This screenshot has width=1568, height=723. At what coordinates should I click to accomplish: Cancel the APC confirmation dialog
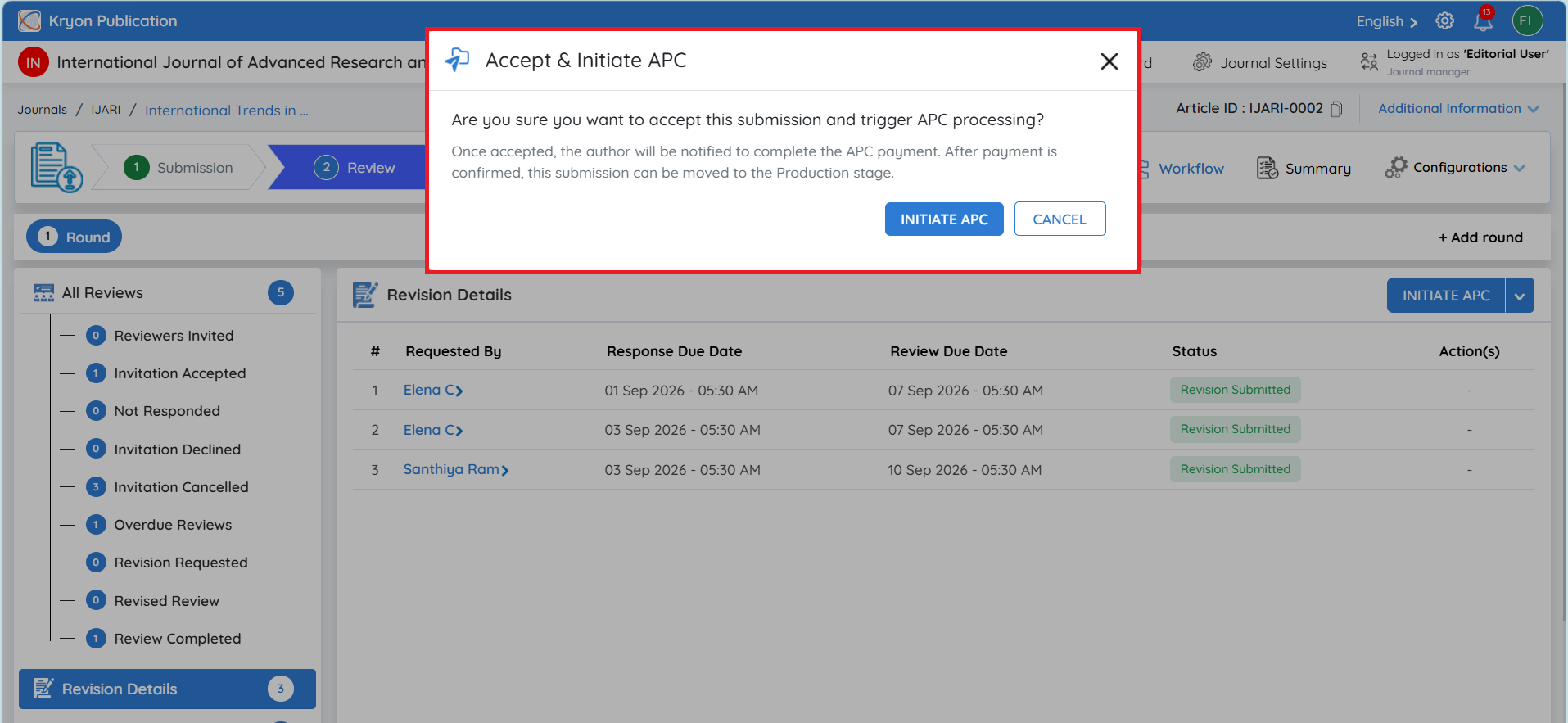(x=1060, y=219)
